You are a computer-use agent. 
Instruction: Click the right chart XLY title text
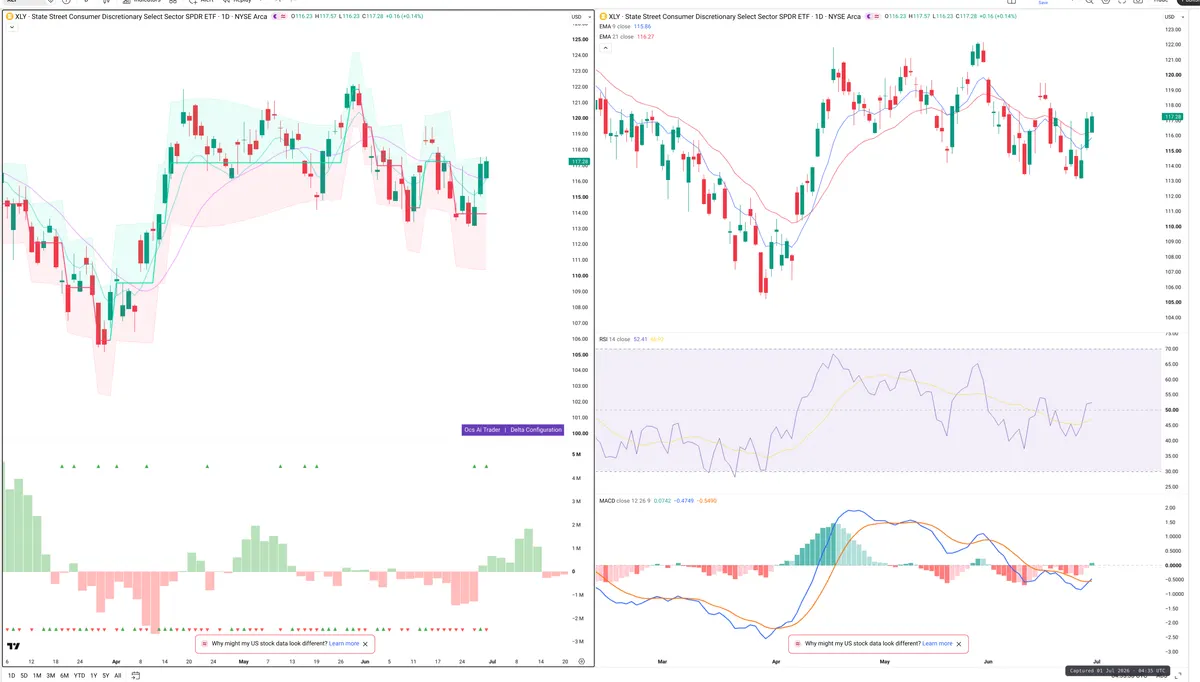[735, 16]
